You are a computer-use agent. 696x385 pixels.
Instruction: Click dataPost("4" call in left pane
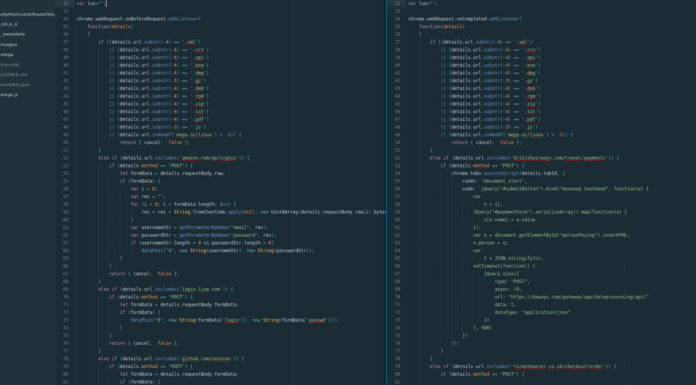228,250
